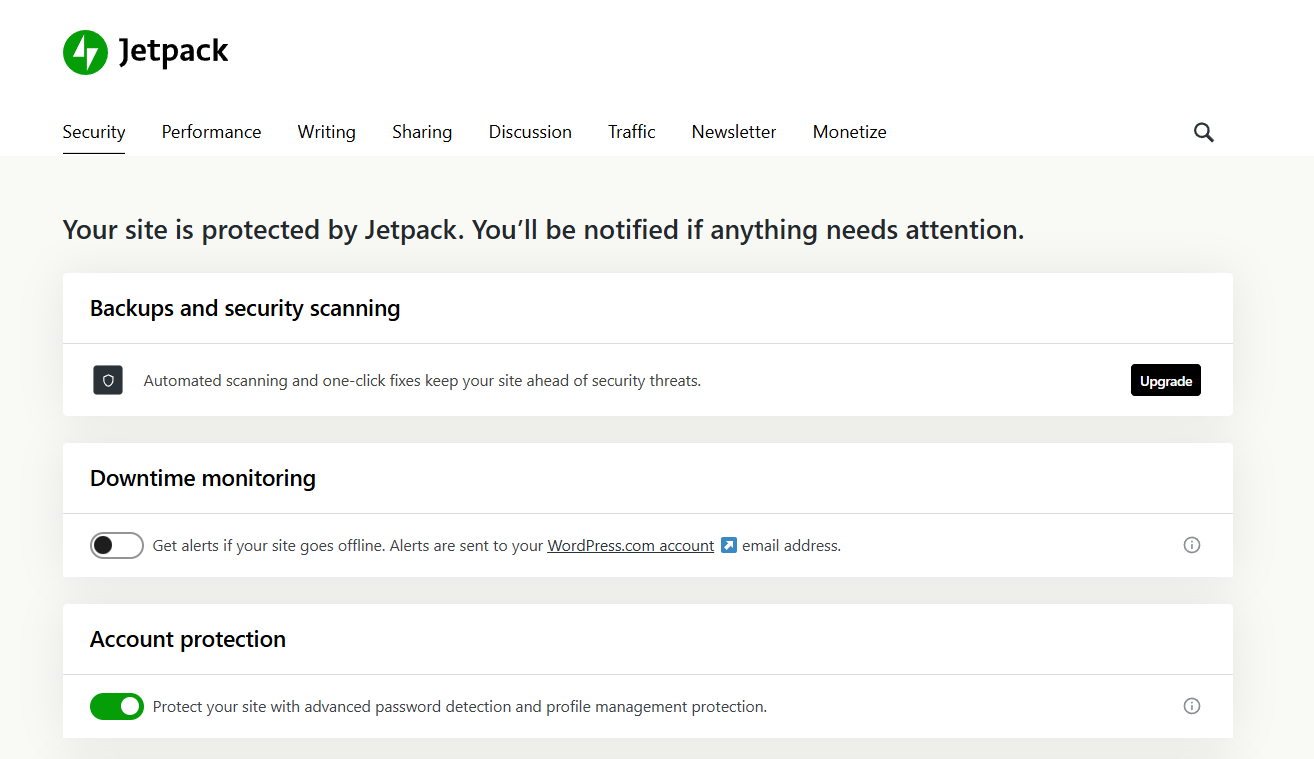
Task: Switch to the Traffic tab
Action: pyautogui.click(x=632, y=132)
